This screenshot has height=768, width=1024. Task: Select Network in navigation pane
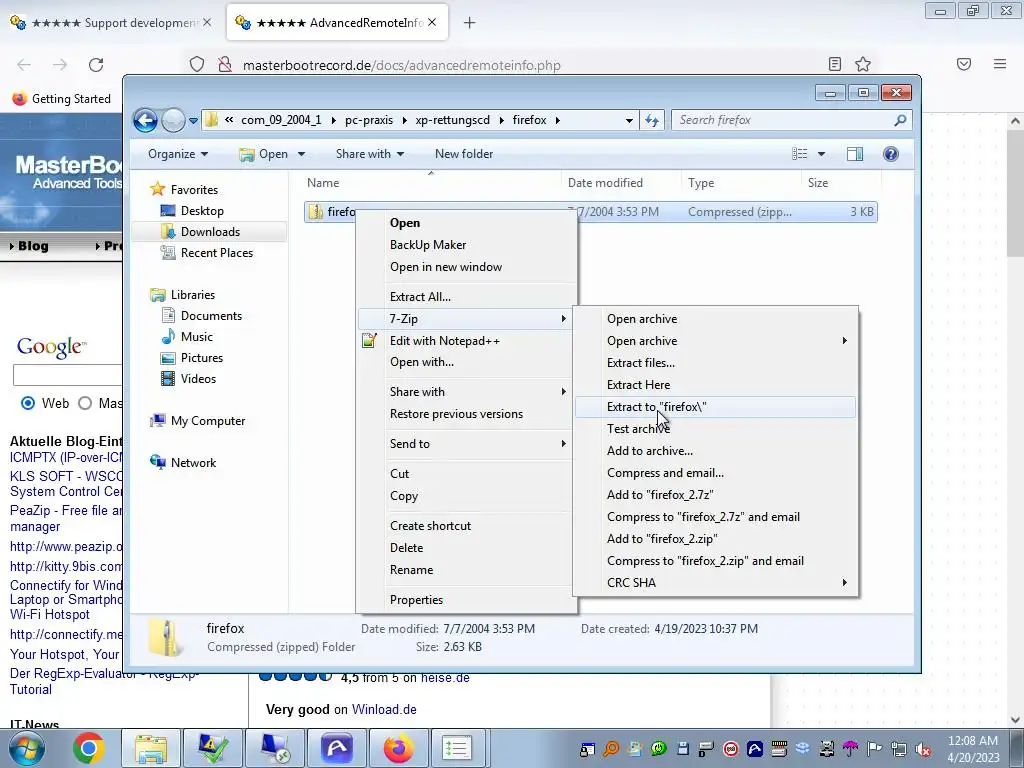pyautogui.click(x=193, y=463)
